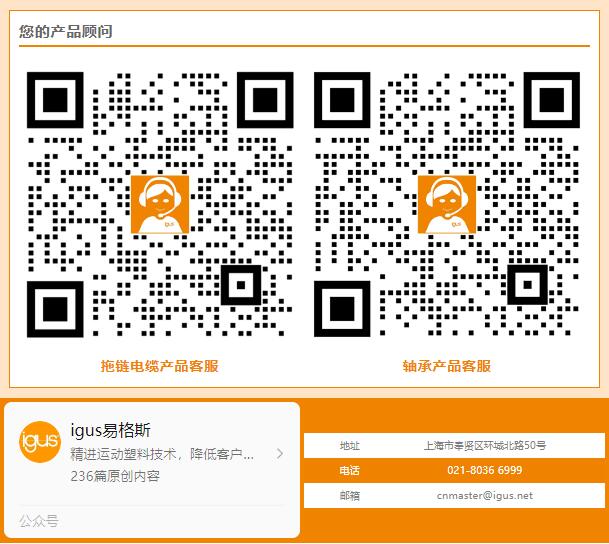The width and height of the screenshot is (609, 544).
Task: Open the igus易格斯 official account card arrow
Action: 280,453
